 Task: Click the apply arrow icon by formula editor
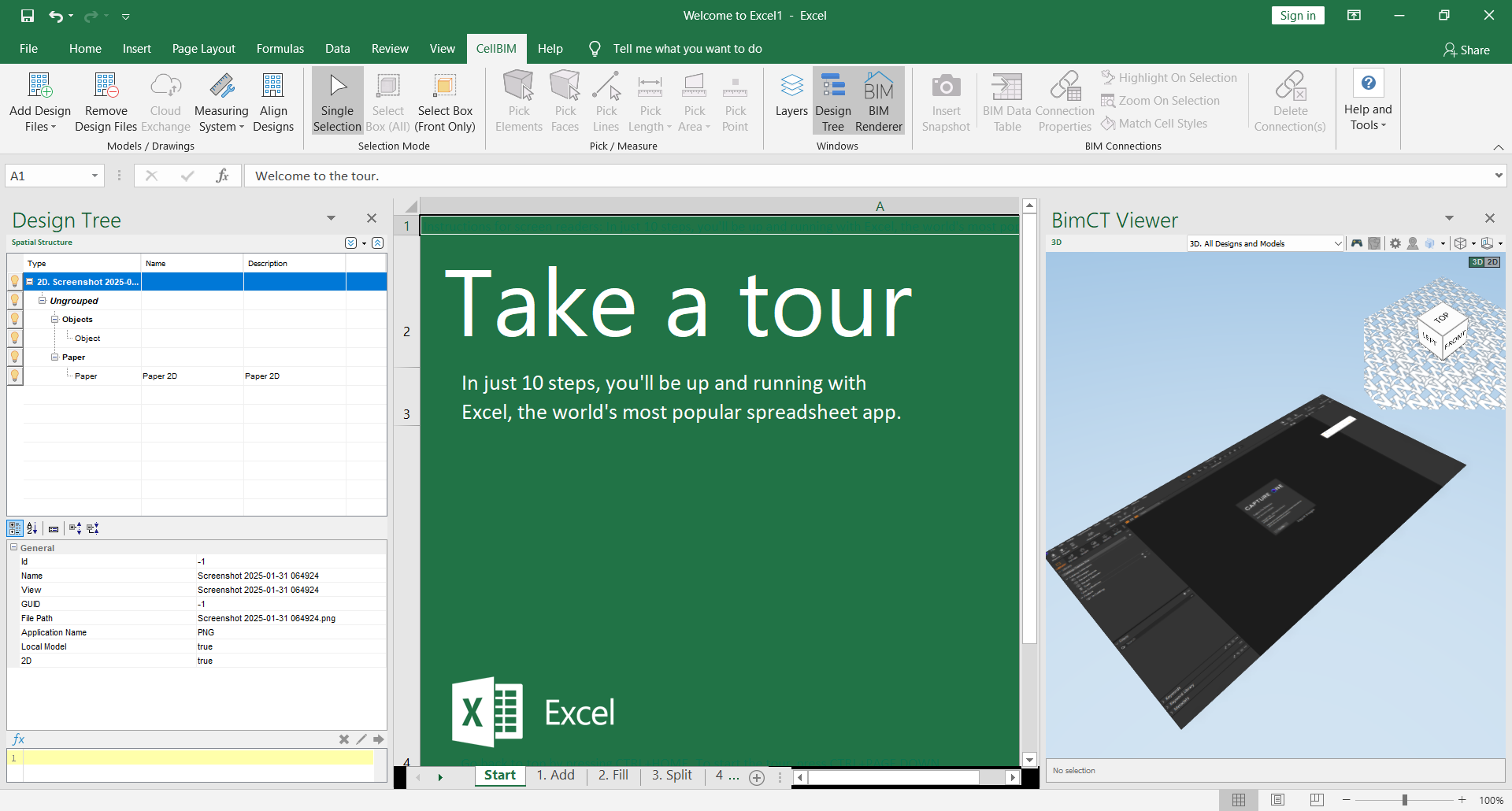[379, 739]
